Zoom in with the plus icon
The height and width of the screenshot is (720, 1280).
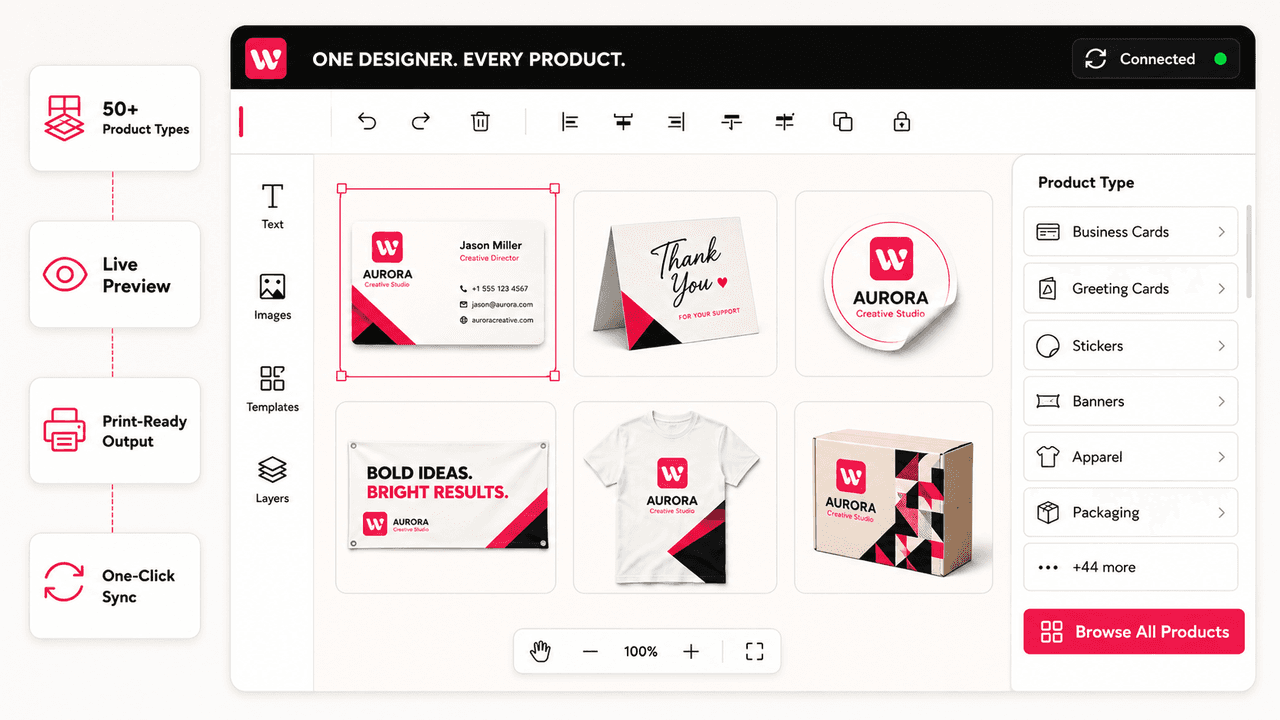(x=691, y=652)
